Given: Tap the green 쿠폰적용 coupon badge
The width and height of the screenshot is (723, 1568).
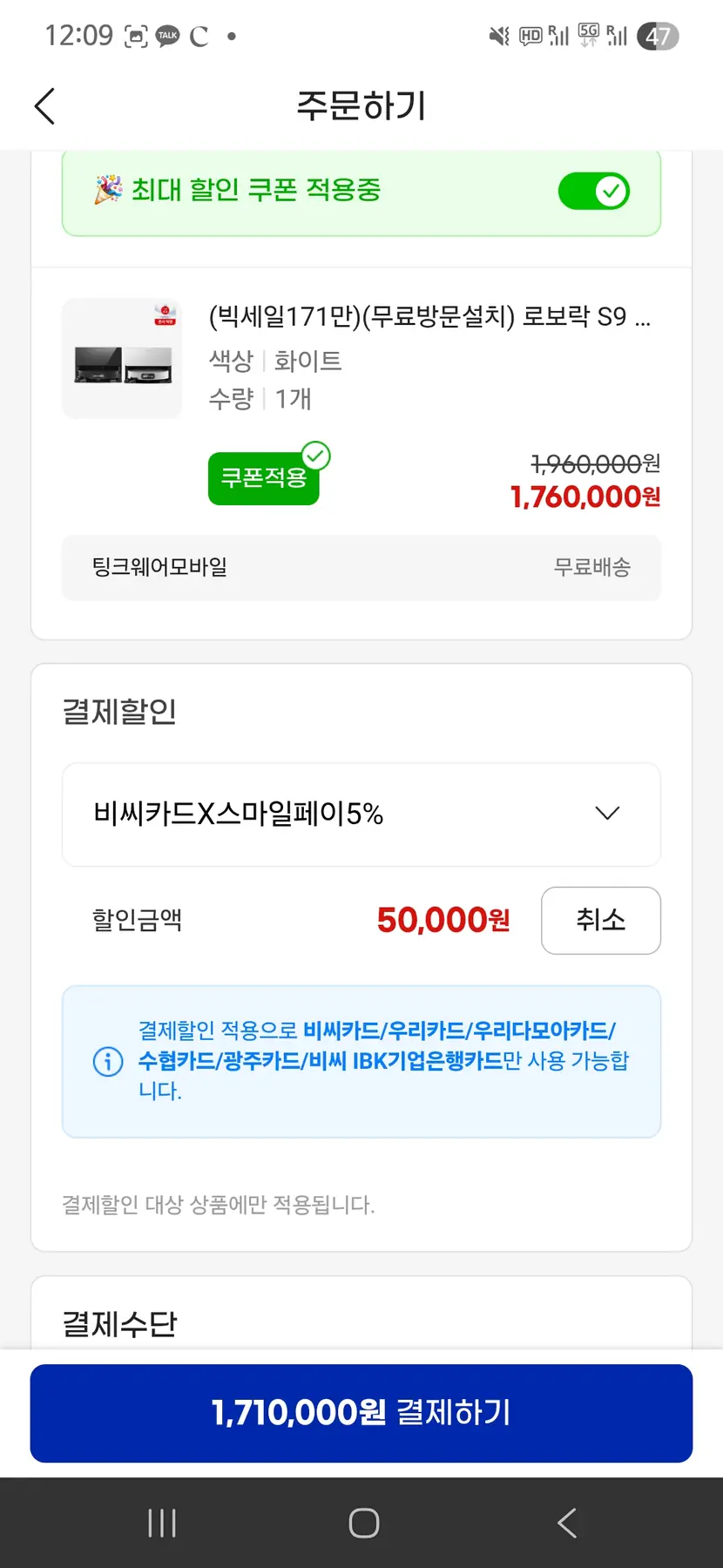Looking at the screenshot, I should click(x=263, y=478).
